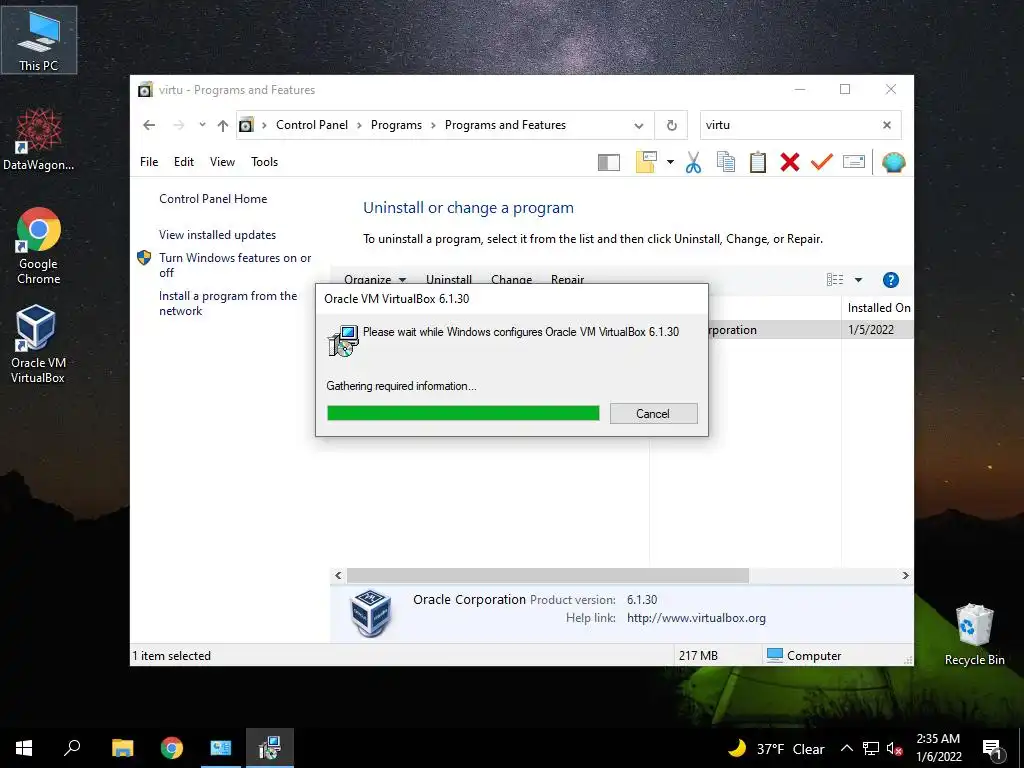Expand the address bar history dropdown

pyautogui.click(x=639, y=125)
